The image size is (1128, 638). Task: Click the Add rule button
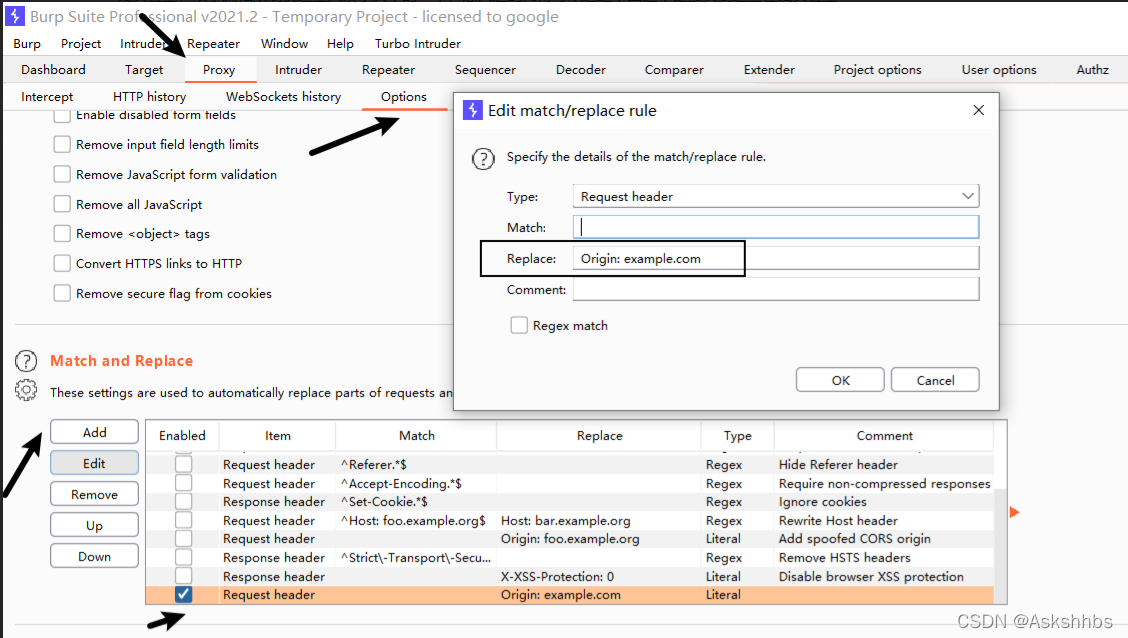(94, 432)
